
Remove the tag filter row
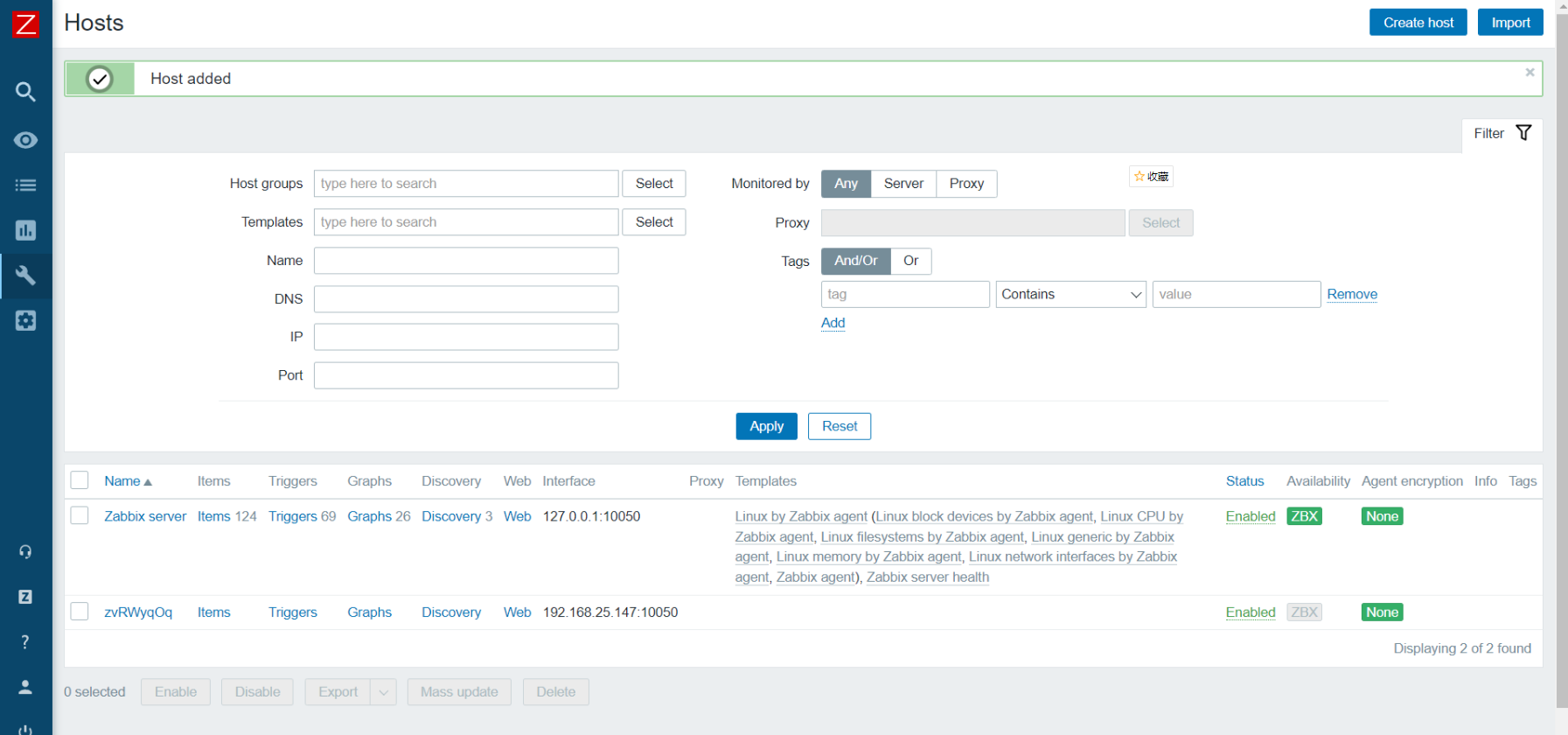[x=1352, y=294]
